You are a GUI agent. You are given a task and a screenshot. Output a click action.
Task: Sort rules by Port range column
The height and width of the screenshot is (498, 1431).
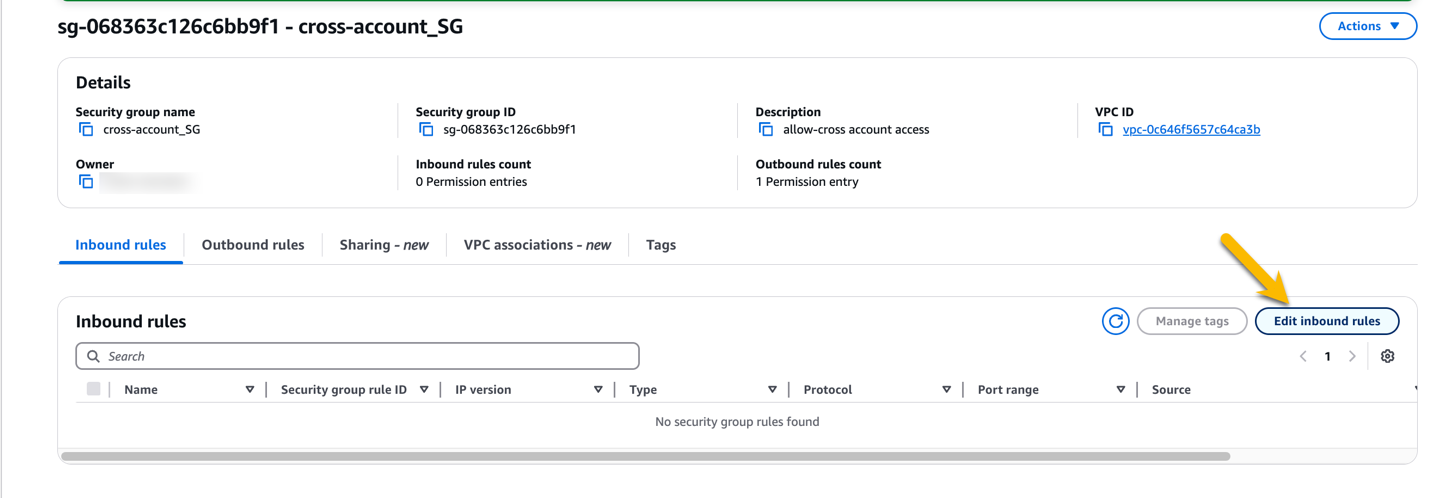(1120, 390)
